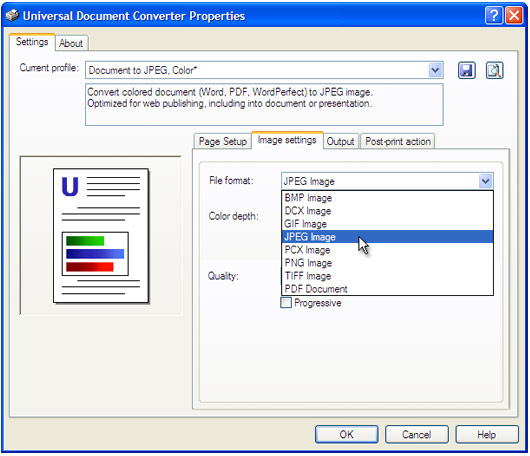Select BMP Image from the list
This screenshot has height=456, width=530.
(x=387, y=198)
